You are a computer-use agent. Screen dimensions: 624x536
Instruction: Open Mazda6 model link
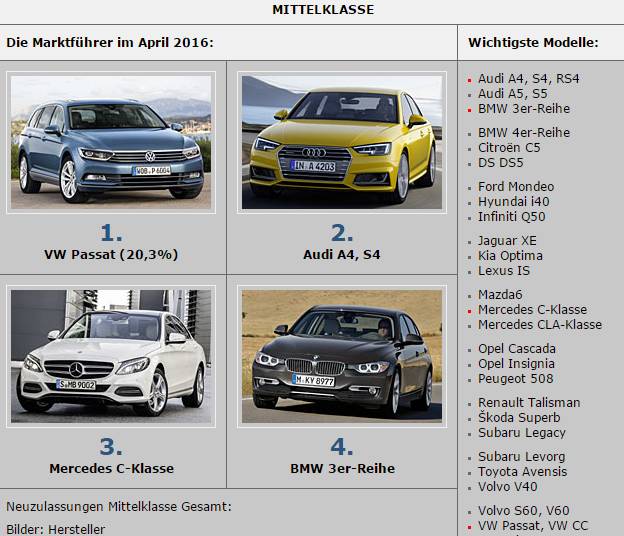(x=500, y=294)
